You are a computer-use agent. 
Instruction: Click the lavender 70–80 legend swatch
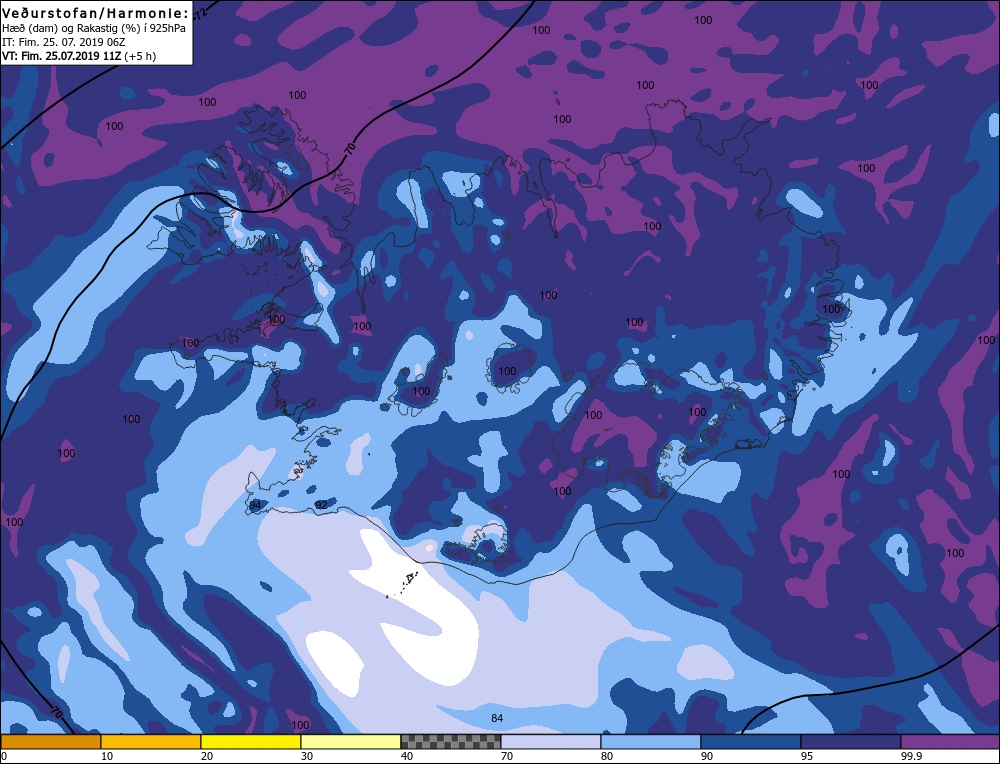(x=551, y=742)
